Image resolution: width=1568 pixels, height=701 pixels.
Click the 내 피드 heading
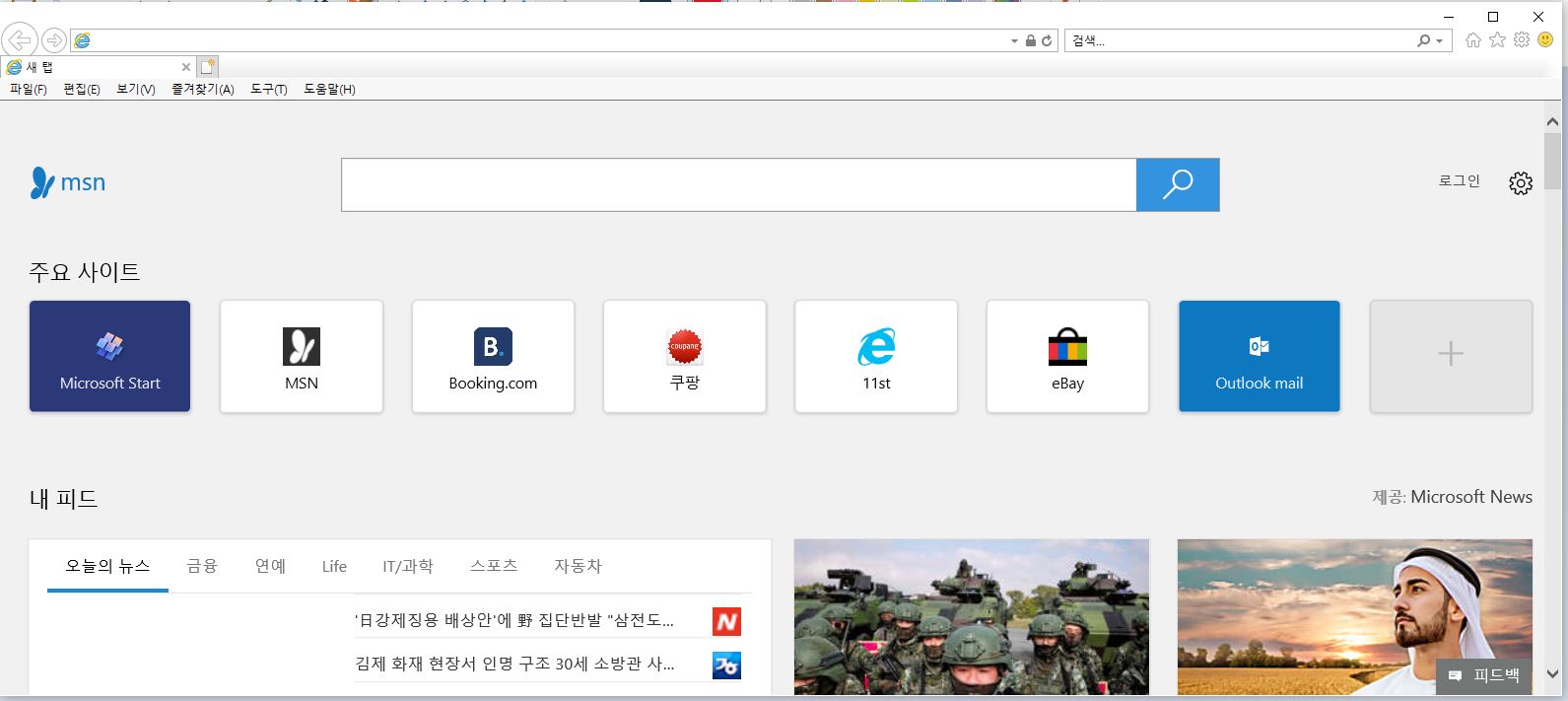click(x=63, y=499)
